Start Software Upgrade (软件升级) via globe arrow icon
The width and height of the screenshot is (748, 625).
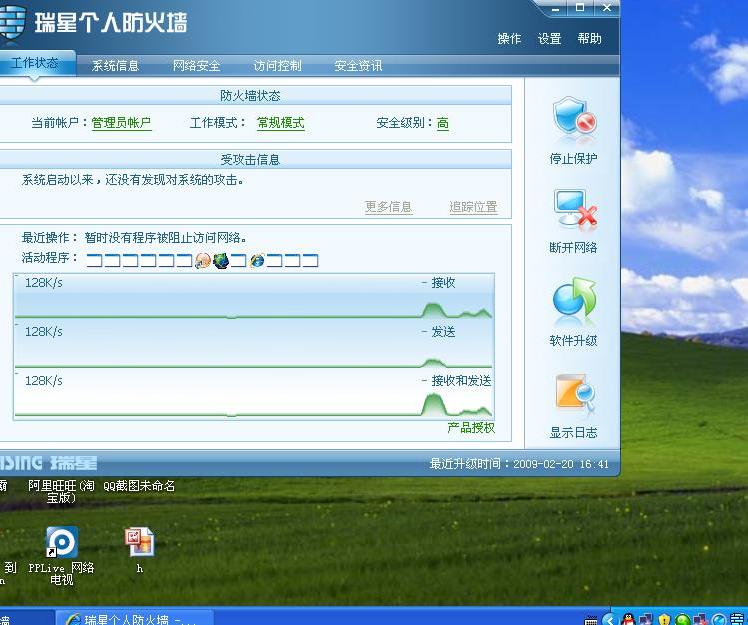coord(575,298)
